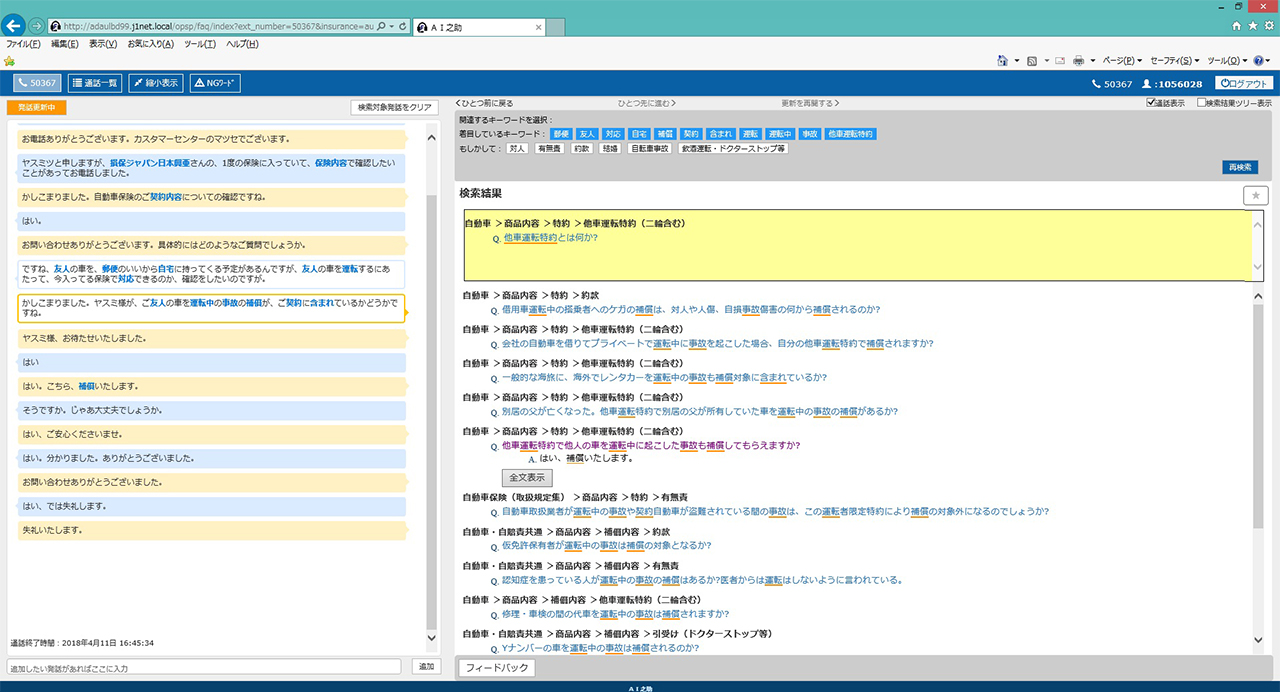1280x692 pixels.
Task: Switch to compact view 縮小表示
Action: pyautogui.click(x=156, y=83)
